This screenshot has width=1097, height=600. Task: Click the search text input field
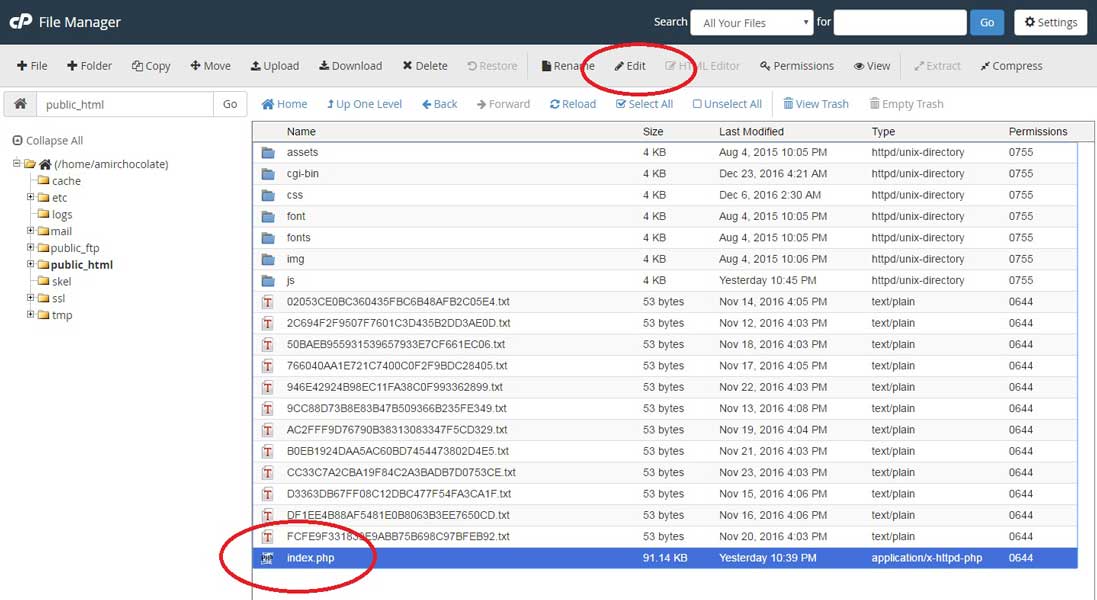tap(900, 22)
